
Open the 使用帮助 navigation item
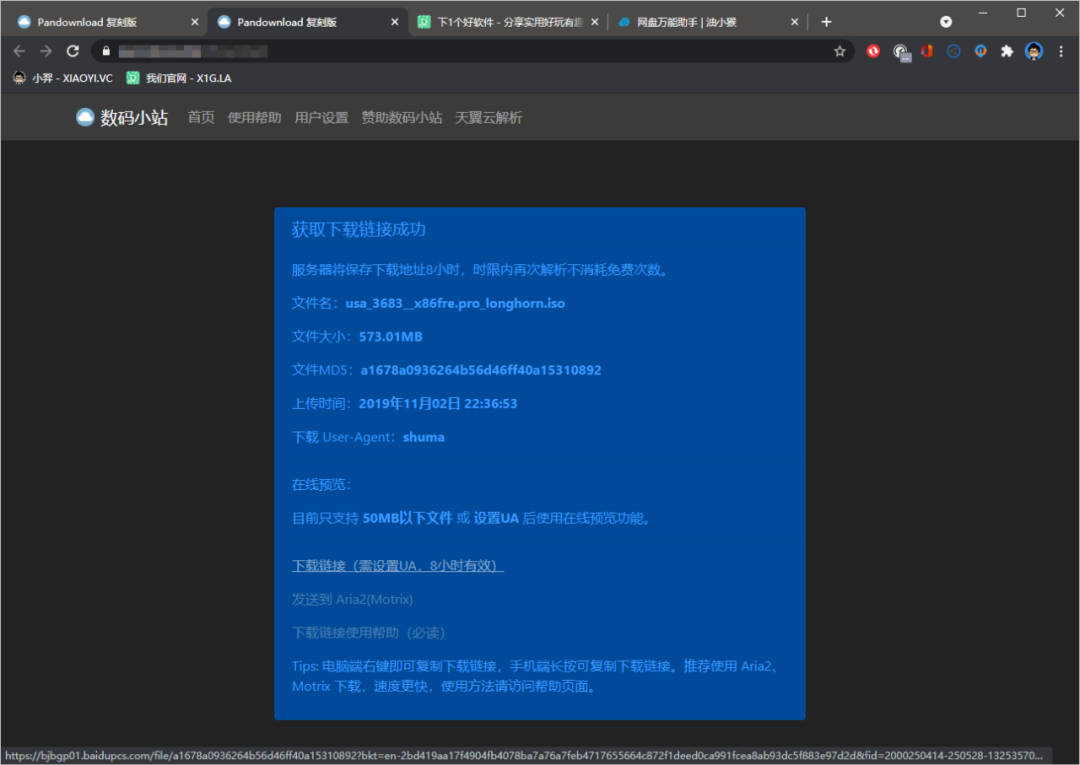(x=254, y=118)
